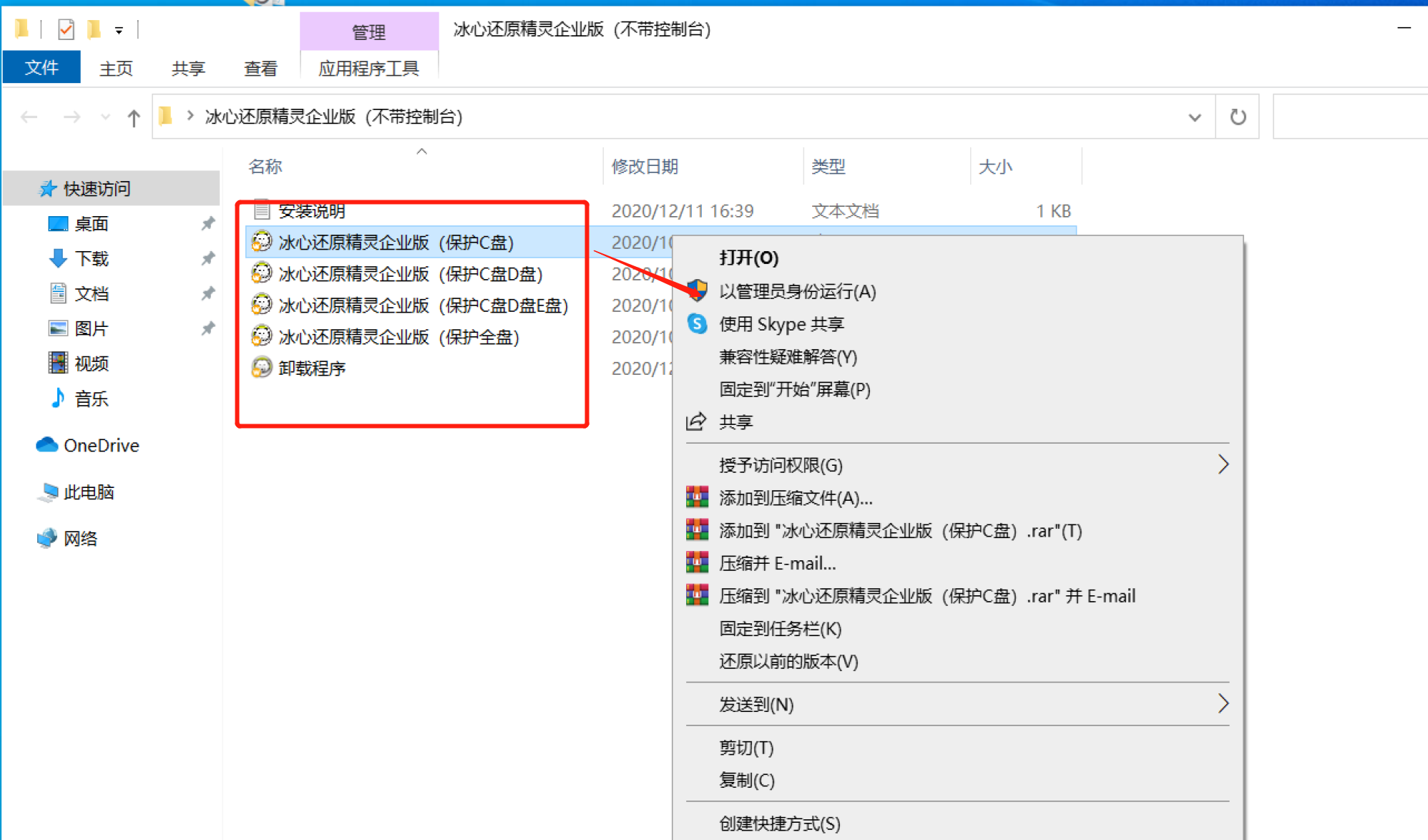Screen dimensions: 1428x840
Task: Switch to the 共享 ribbon tab
Action: point(188,68)
